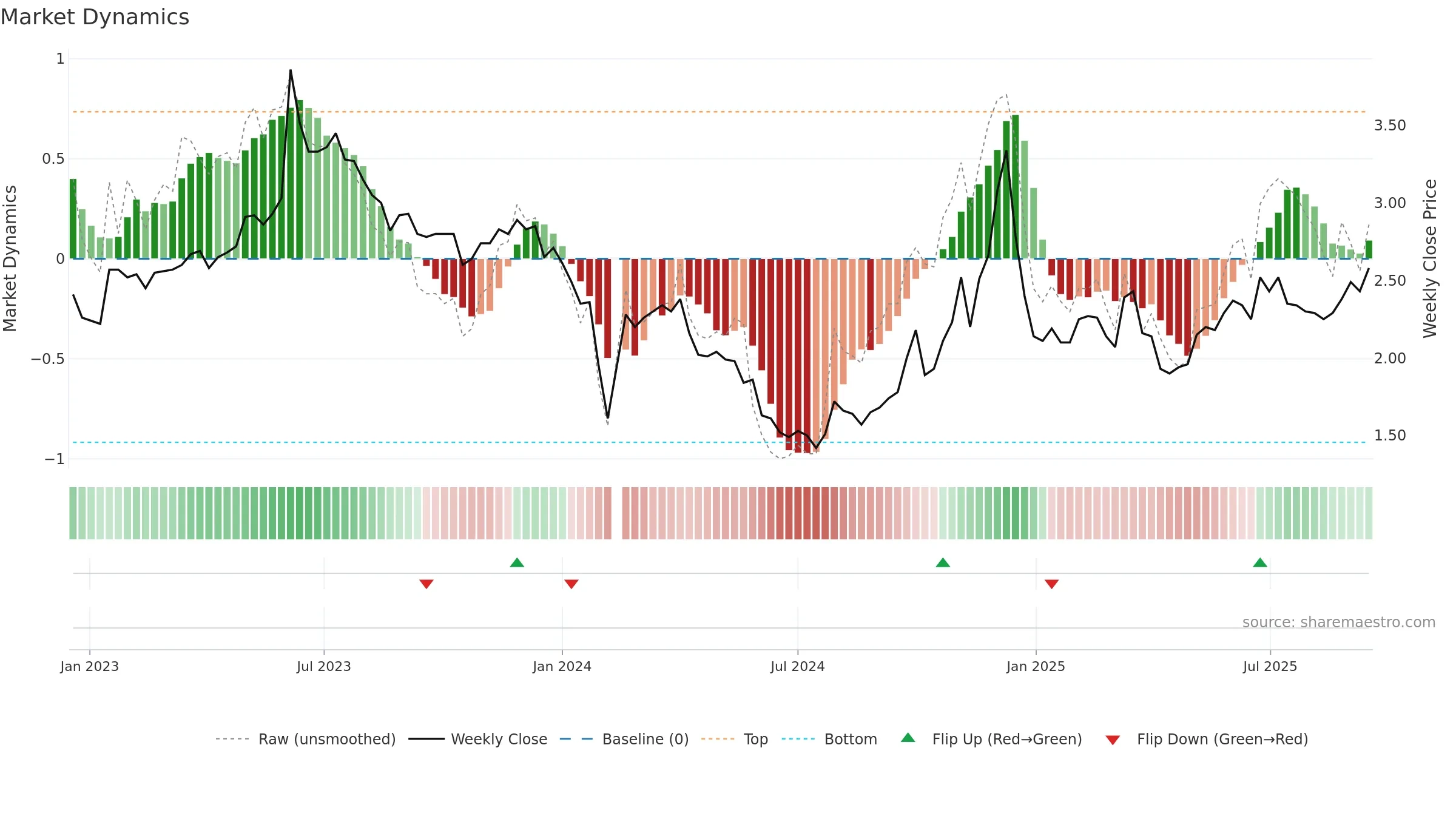Click the gap in the heat strip after Jan 2024

pos(617,513)
